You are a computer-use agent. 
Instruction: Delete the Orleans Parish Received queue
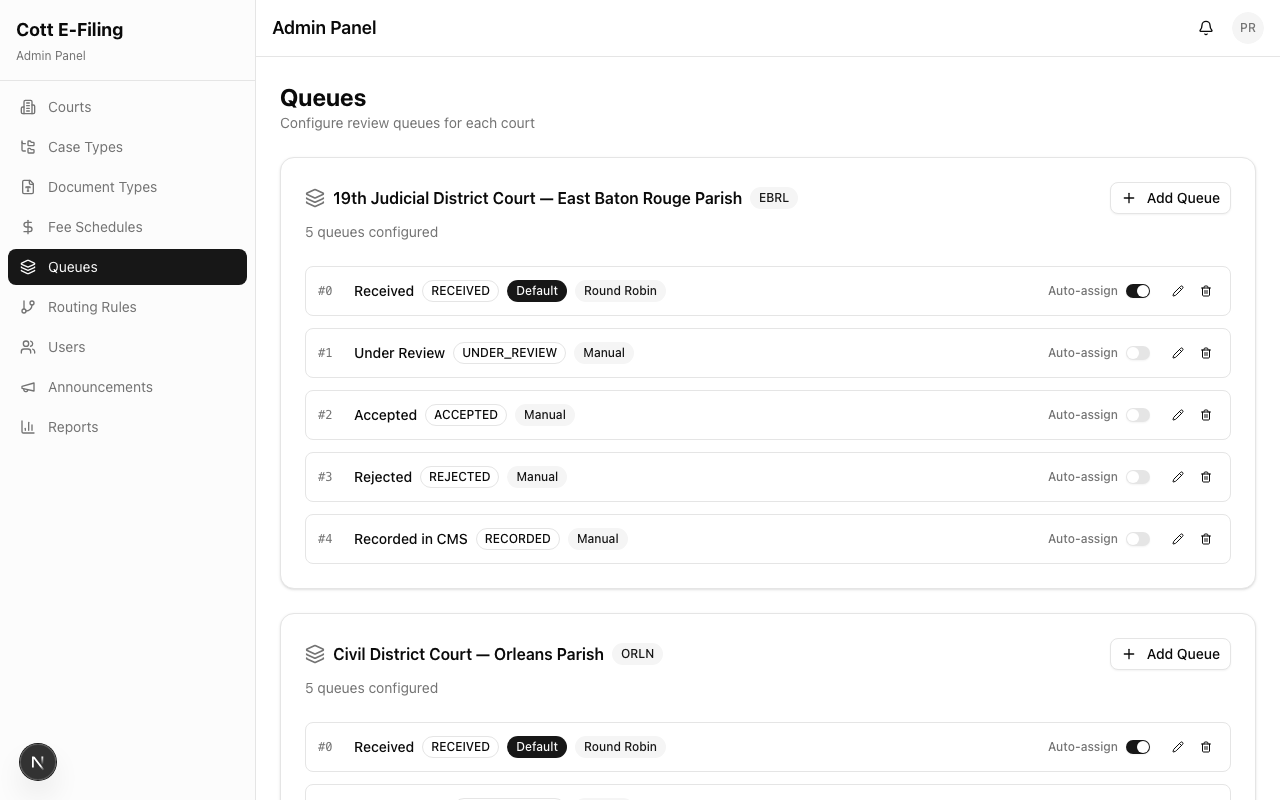click(x=1206, y=747)
